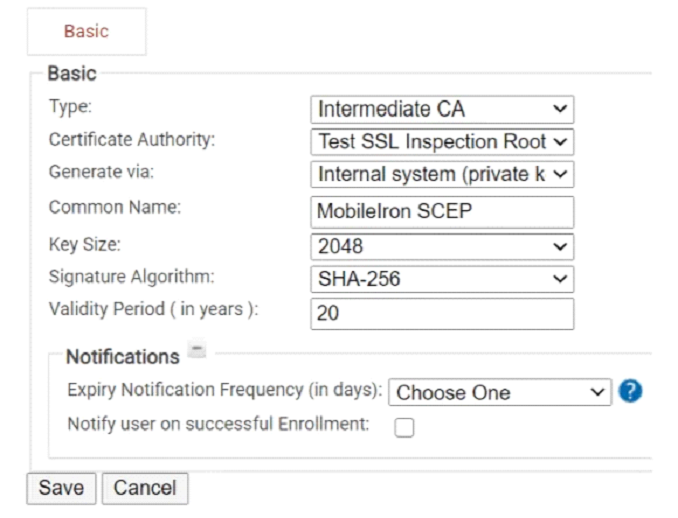Viewport: 678px width, 518px height.
Task: Click the Certificate Authority label text
Action: 132,140
